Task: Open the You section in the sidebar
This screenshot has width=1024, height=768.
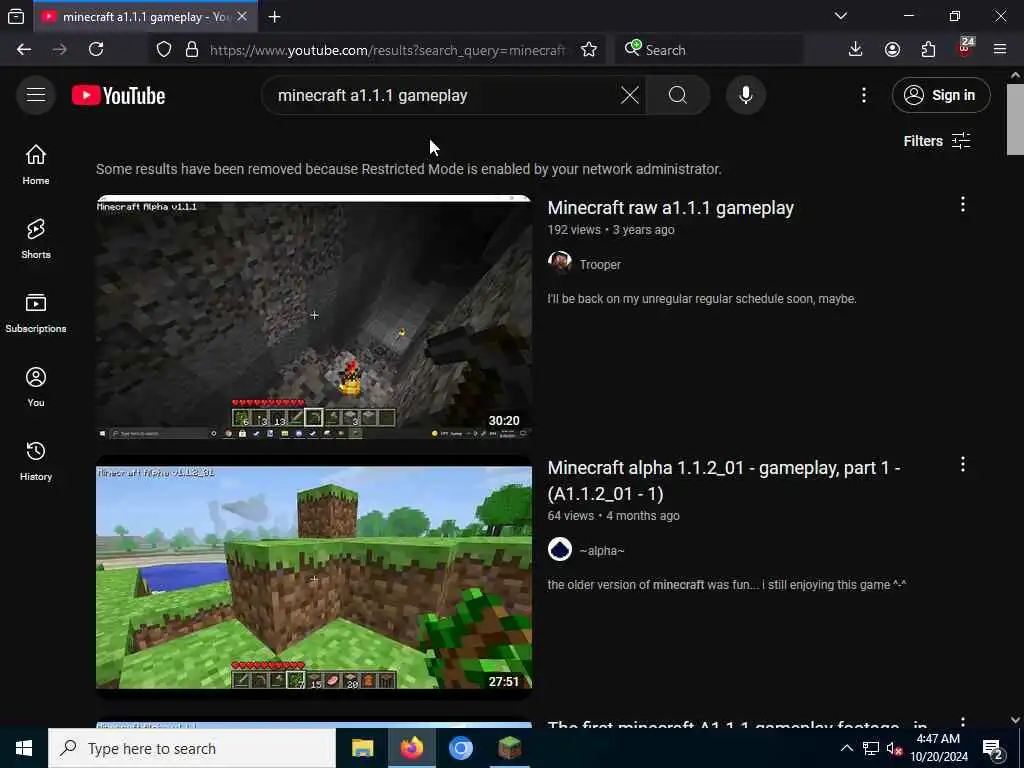Action: click(x=36, y=387)
